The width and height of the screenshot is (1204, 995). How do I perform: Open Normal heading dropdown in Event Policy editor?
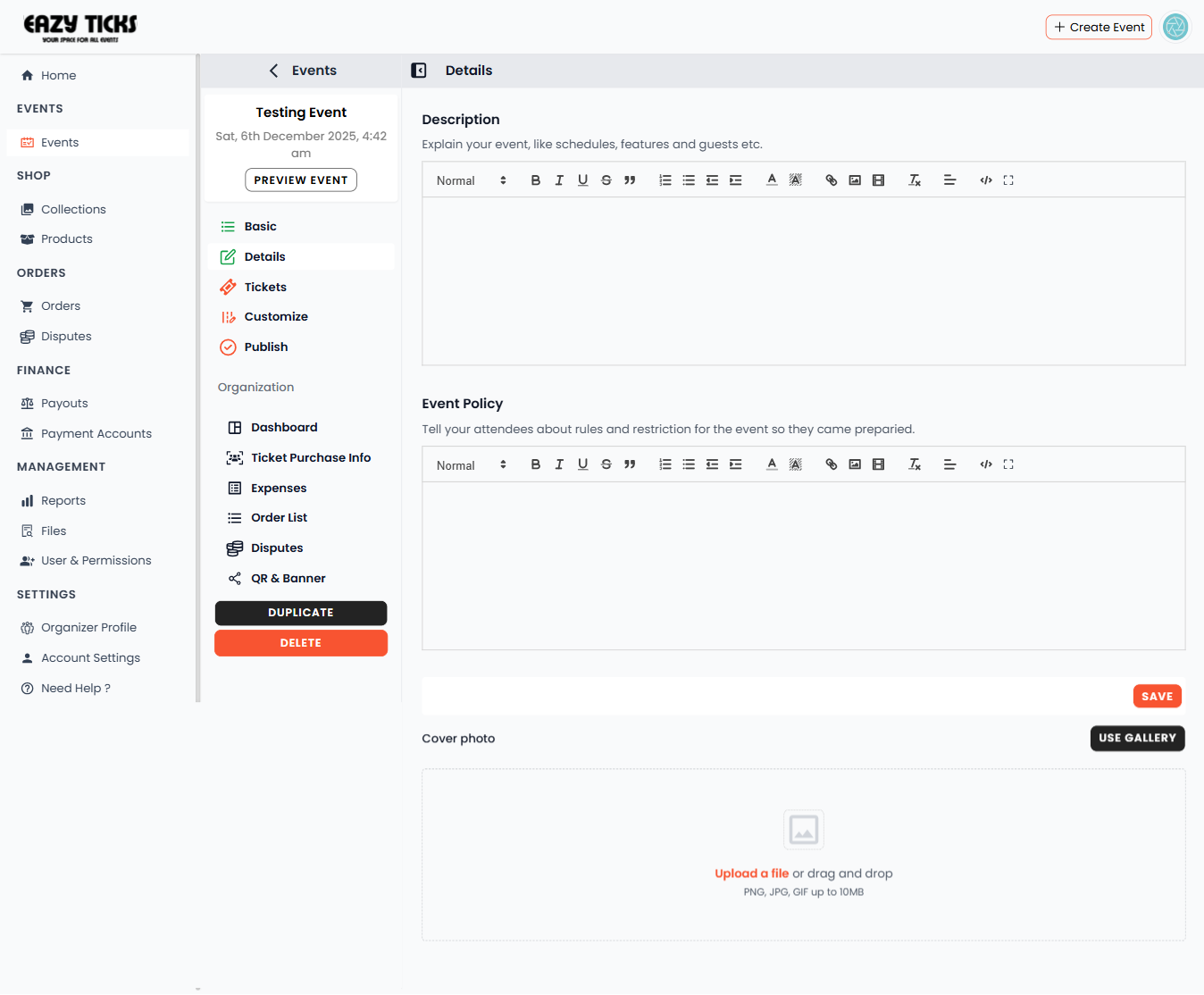[471, 465]
